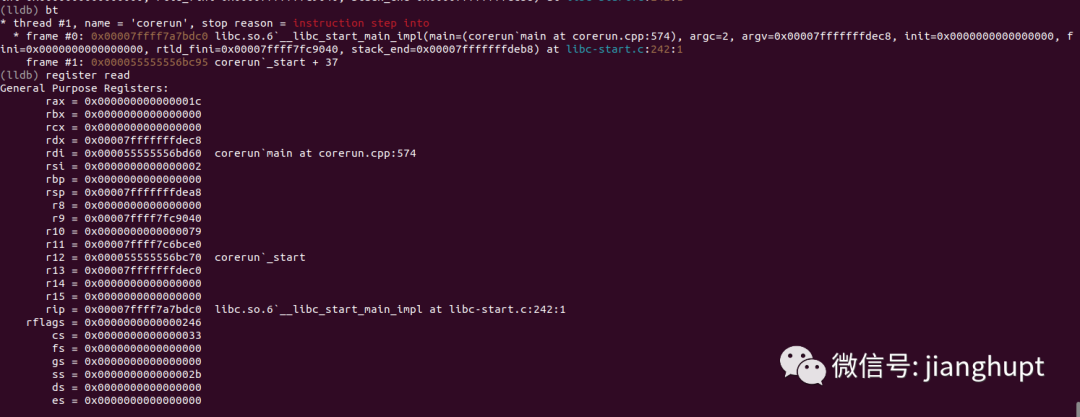Click the rsp register value line
Screen dimensions: 1080x417
click(x=123, y=192)
